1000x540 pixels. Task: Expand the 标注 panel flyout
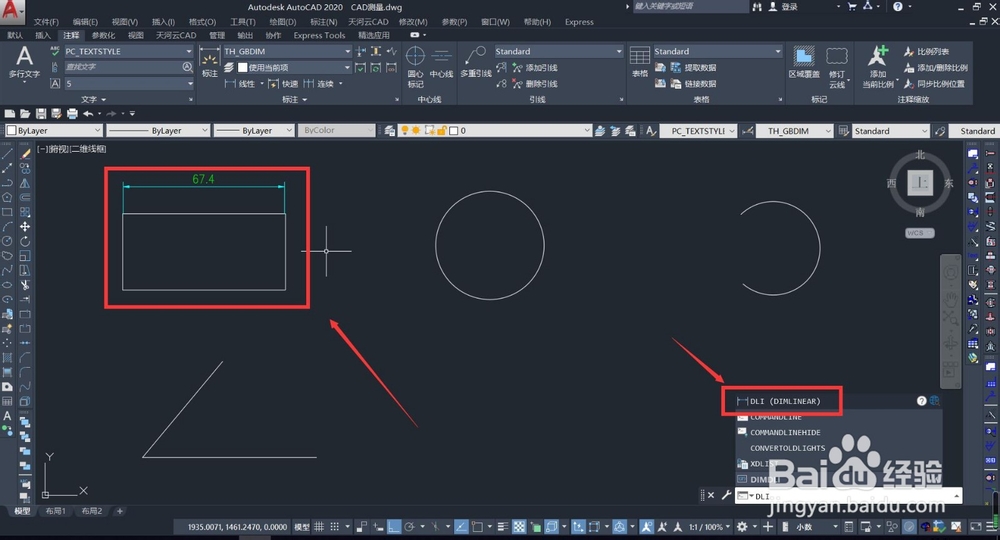coord(295,99)
